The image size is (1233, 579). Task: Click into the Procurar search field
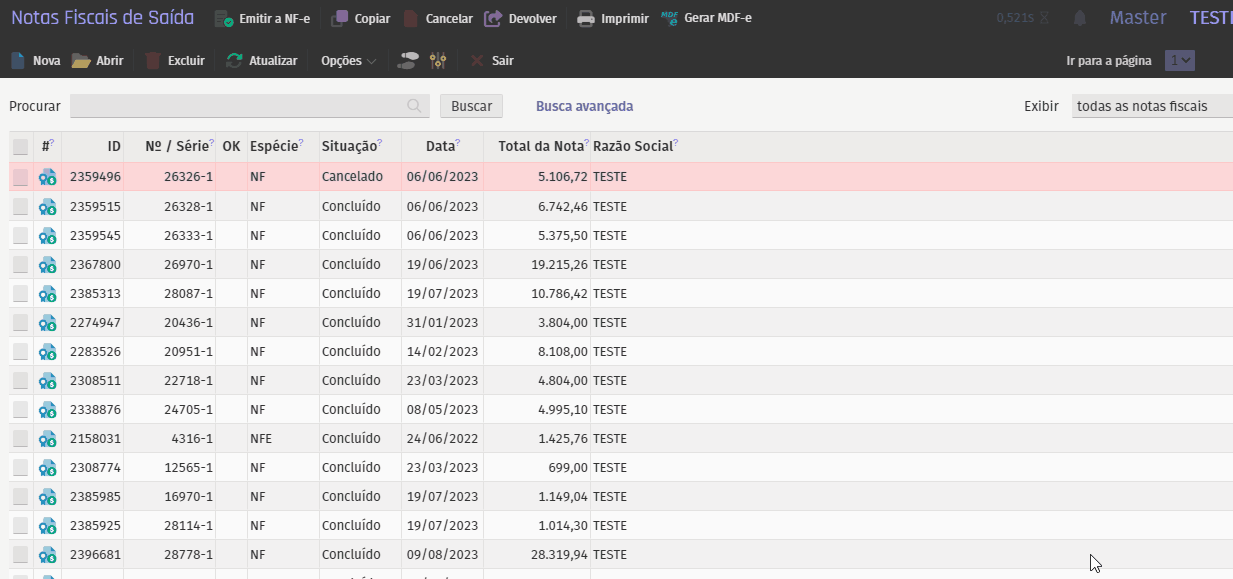click(x=250, y=106)
